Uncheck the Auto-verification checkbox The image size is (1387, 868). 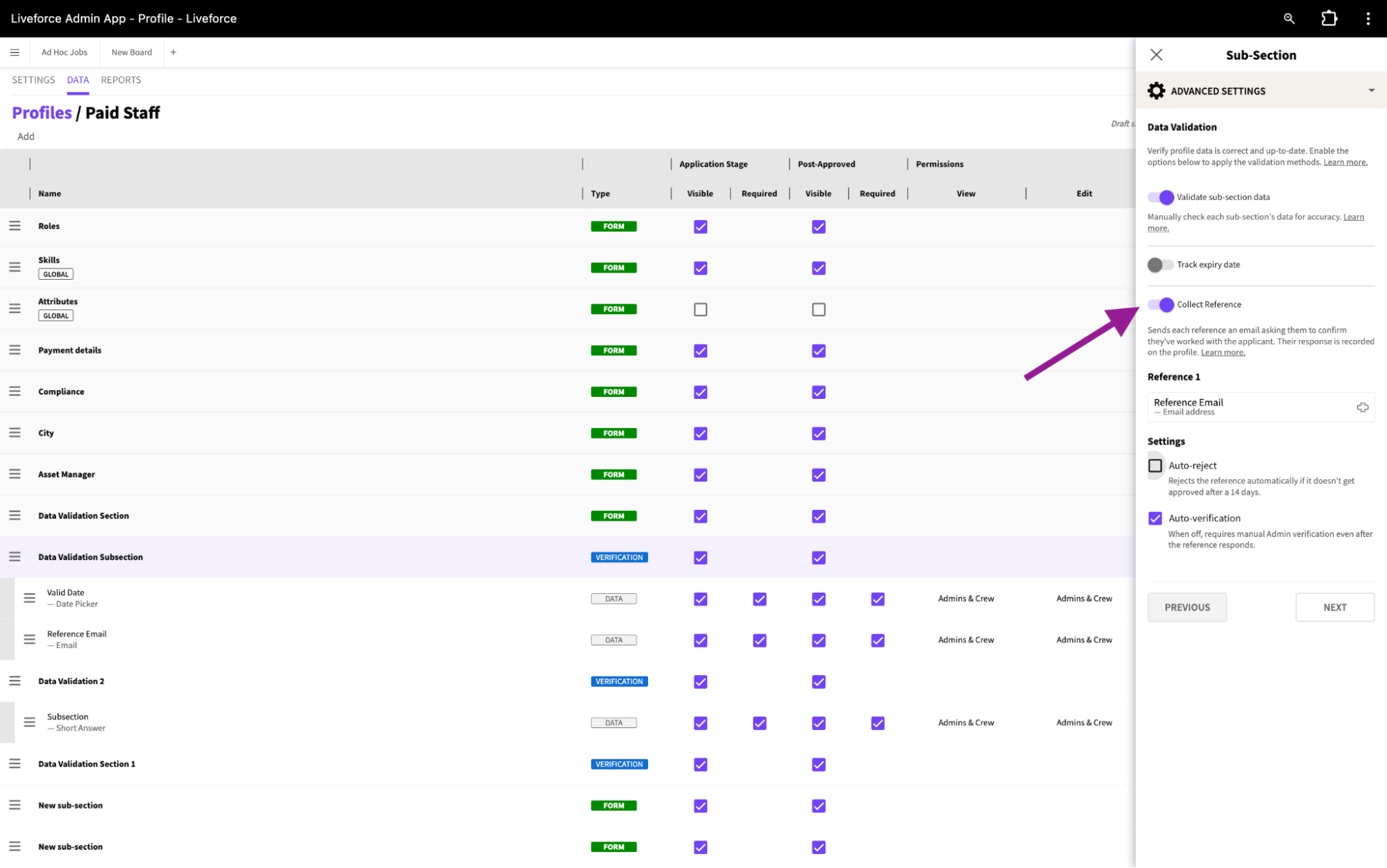coord(1155,518)
